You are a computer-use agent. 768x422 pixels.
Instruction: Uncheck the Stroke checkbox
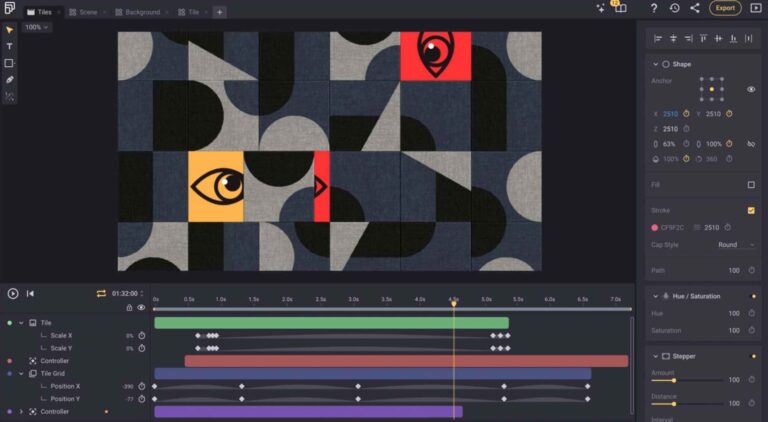pos(751,210)
